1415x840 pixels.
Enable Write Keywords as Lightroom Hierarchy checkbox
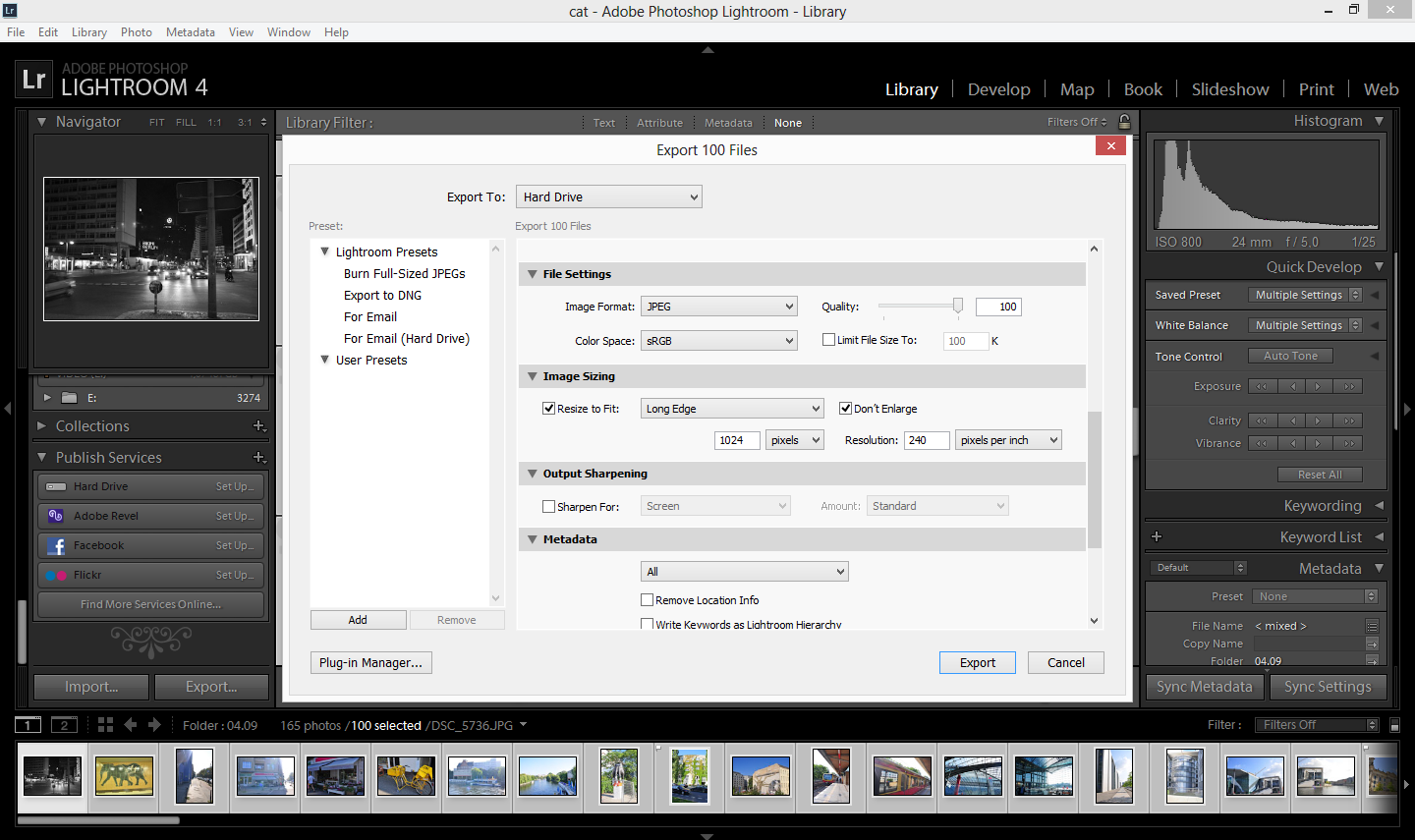tap(647, 624)
